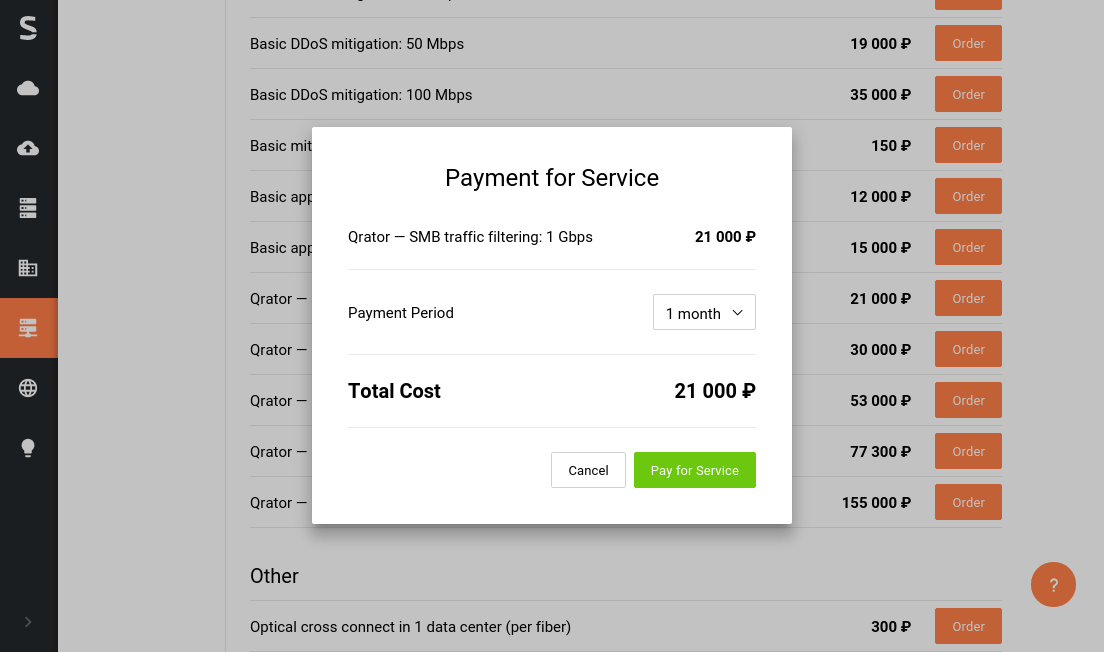Click Order in the 77 300 ₽ row
The width and height of the screenshot is (1104, 652).
click(968, 451)
